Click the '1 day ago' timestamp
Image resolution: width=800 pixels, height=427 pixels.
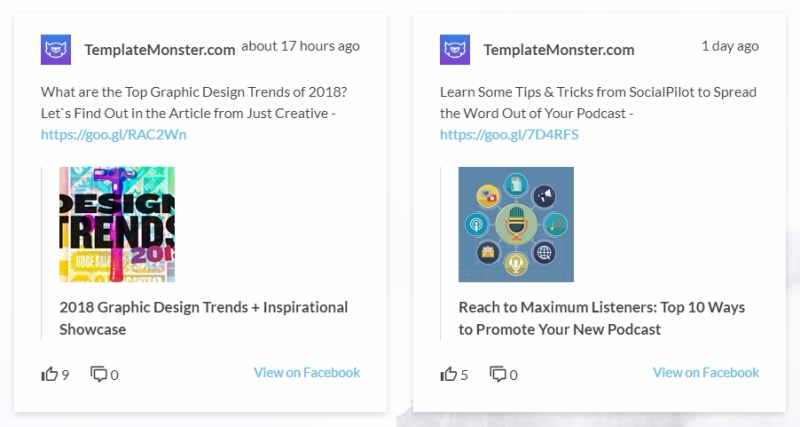click(730, 46)
